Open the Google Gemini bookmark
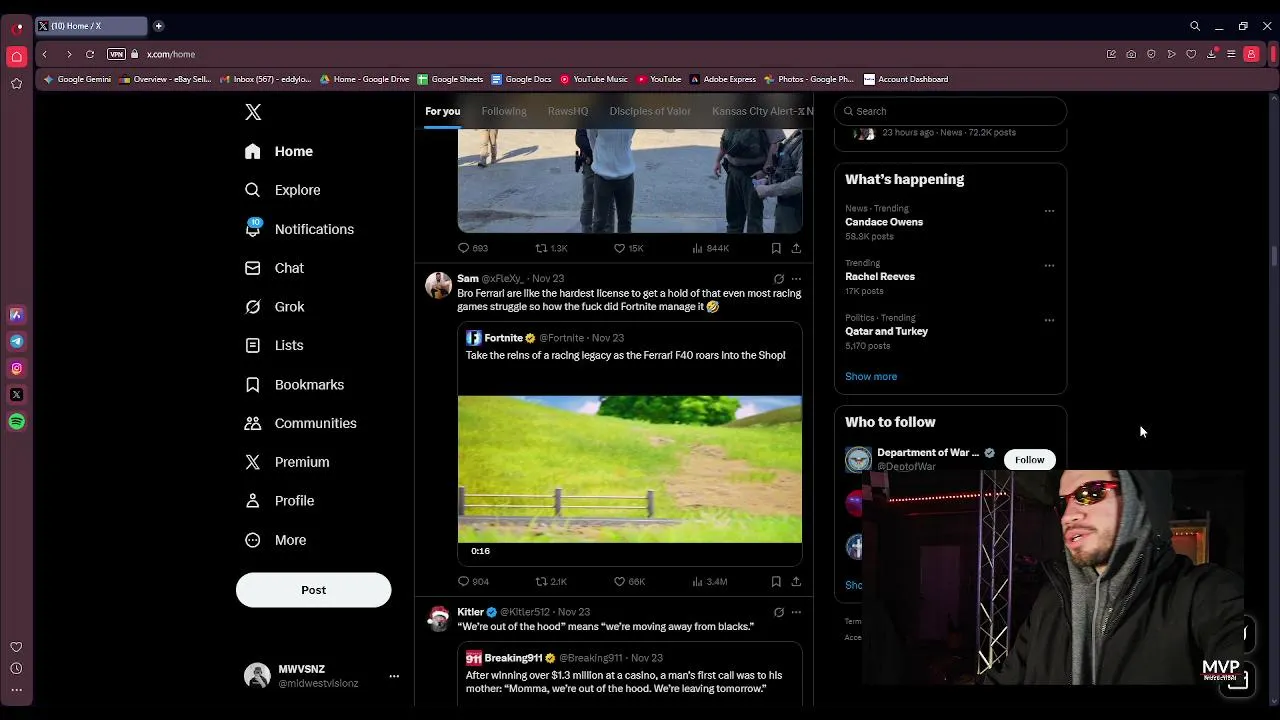Image resolution: width=1280 pixels, height=720 pixels. (x=77, y=79)
